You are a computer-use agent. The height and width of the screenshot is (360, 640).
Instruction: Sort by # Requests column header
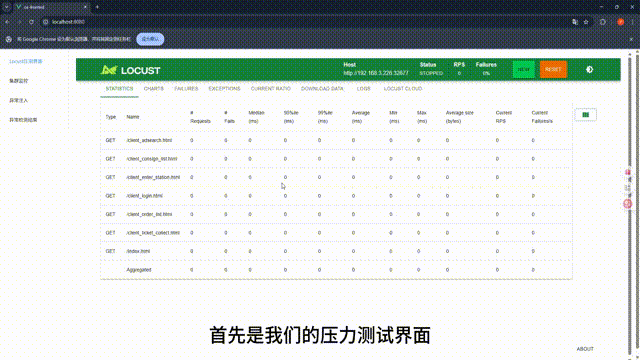click(x=200, y=117)
